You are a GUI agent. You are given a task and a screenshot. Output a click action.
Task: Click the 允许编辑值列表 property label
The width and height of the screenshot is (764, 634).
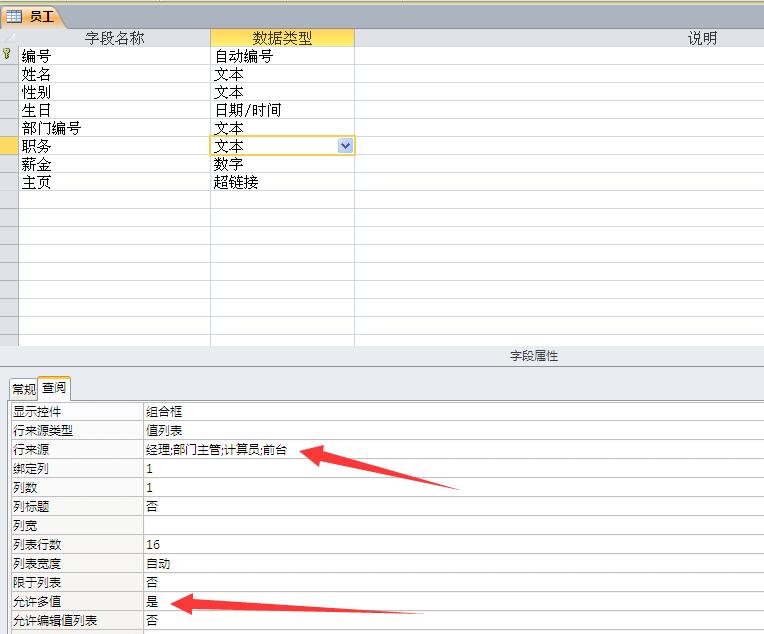77,621
